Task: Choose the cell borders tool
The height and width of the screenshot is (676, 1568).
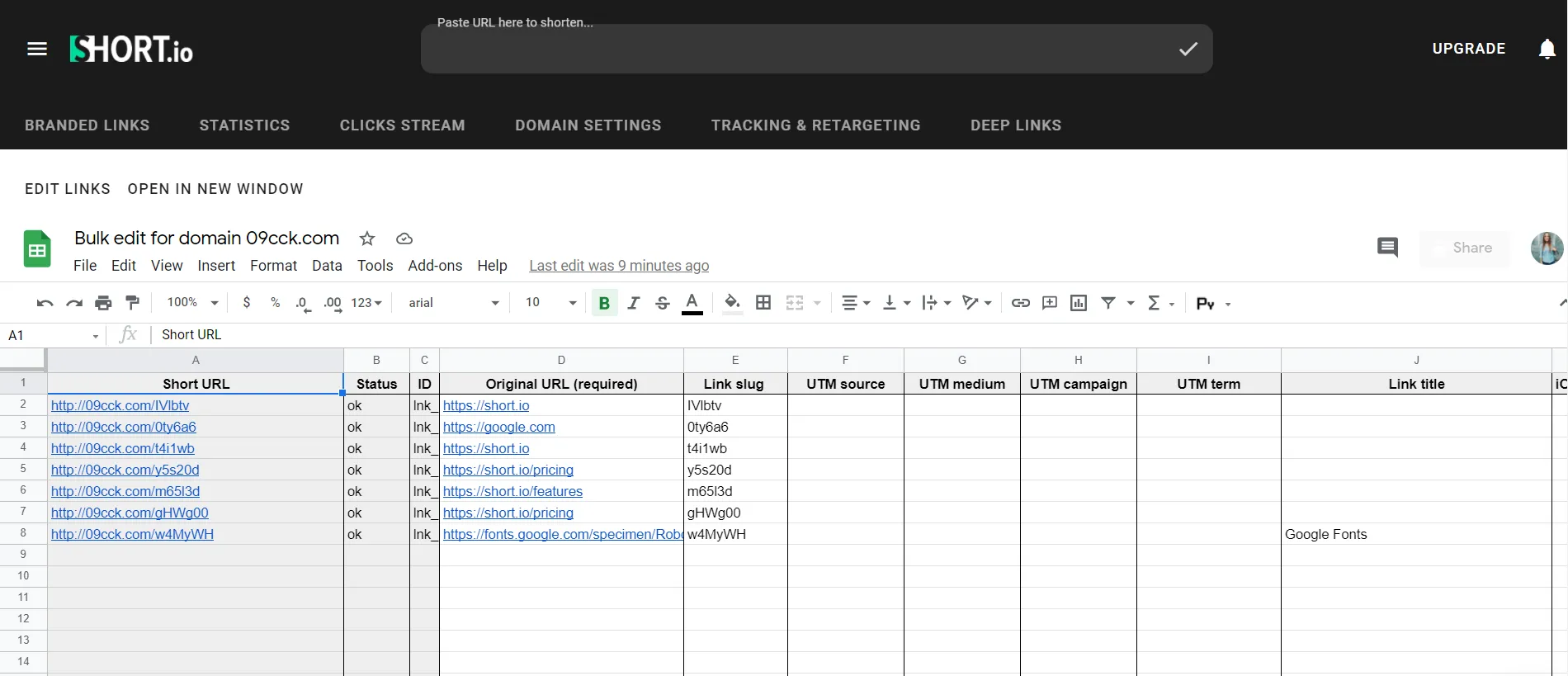Action: tap(763, 303)
